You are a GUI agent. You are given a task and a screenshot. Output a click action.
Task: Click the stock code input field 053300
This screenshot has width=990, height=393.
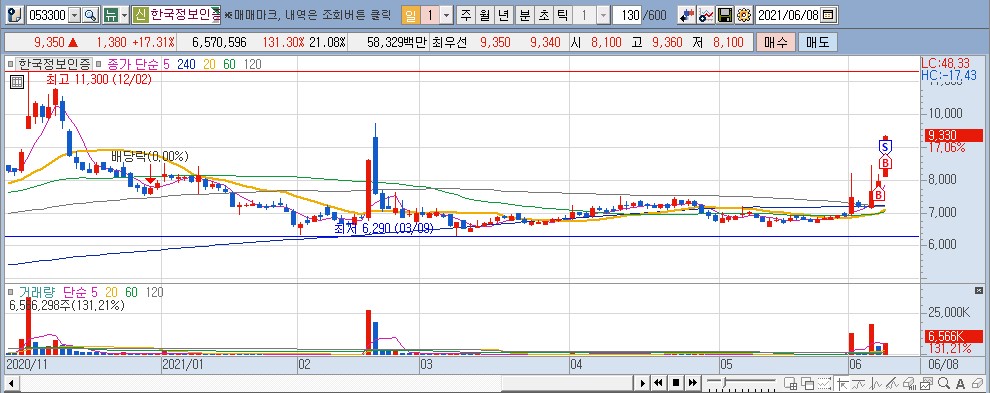47,15
